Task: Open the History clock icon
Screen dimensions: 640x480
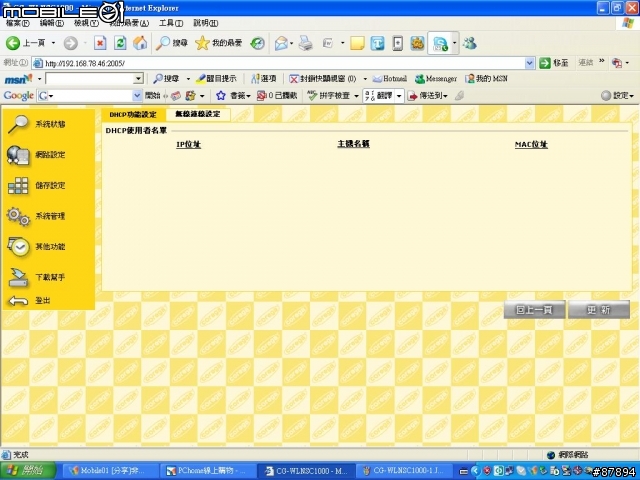Action: (257, 43)
